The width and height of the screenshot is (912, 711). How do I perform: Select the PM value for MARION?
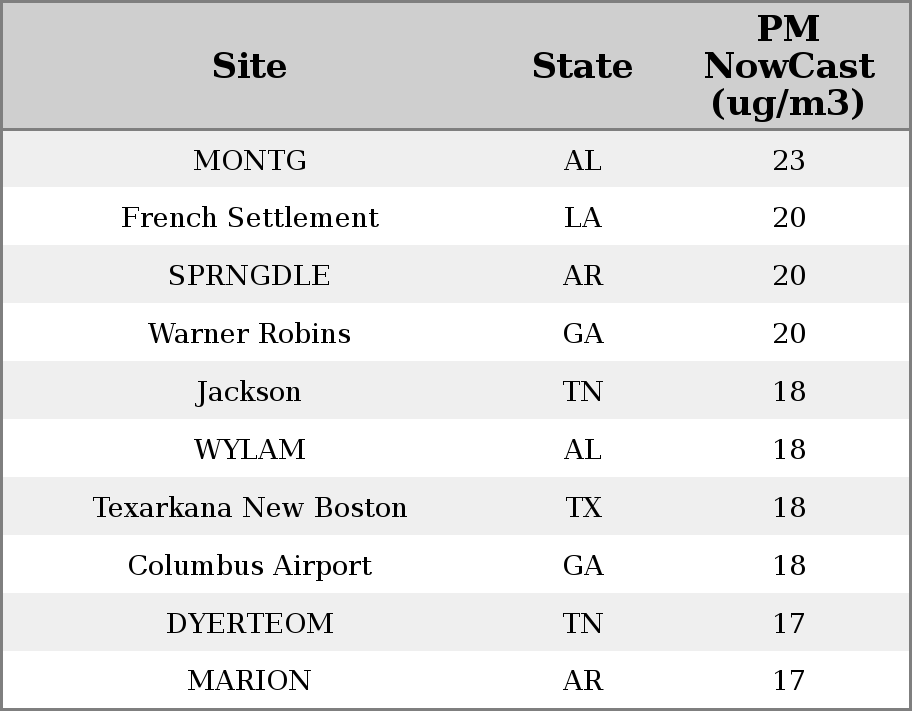[x=788, y=681]
